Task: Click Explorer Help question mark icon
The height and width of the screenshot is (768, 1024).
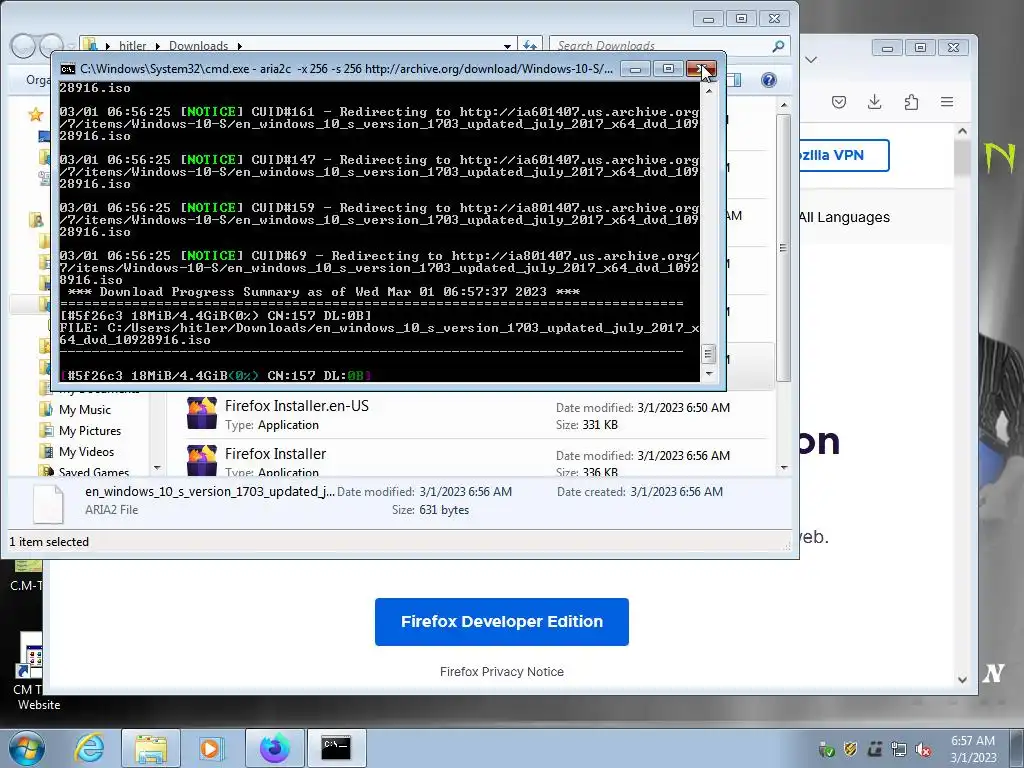Action: click(769, 80)
